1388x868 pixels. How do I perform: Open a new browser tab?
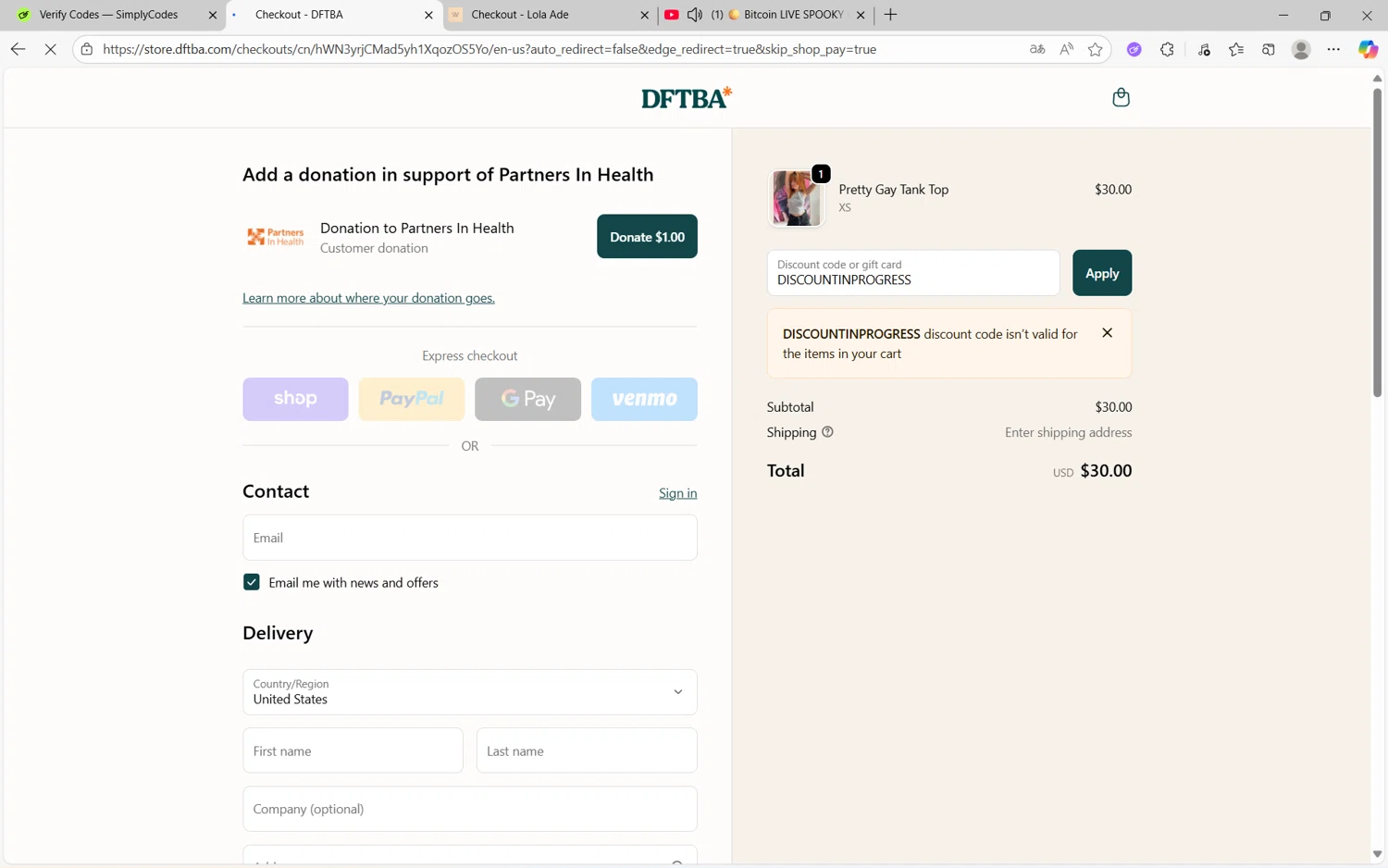[890, 15]
